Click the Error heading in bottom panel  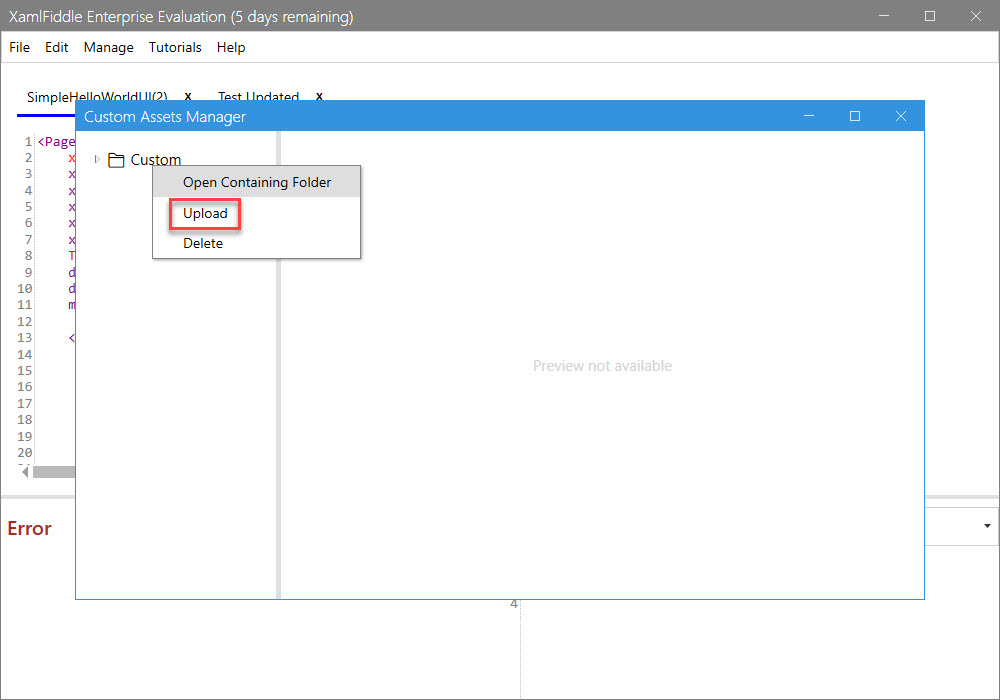pos(29,529)
